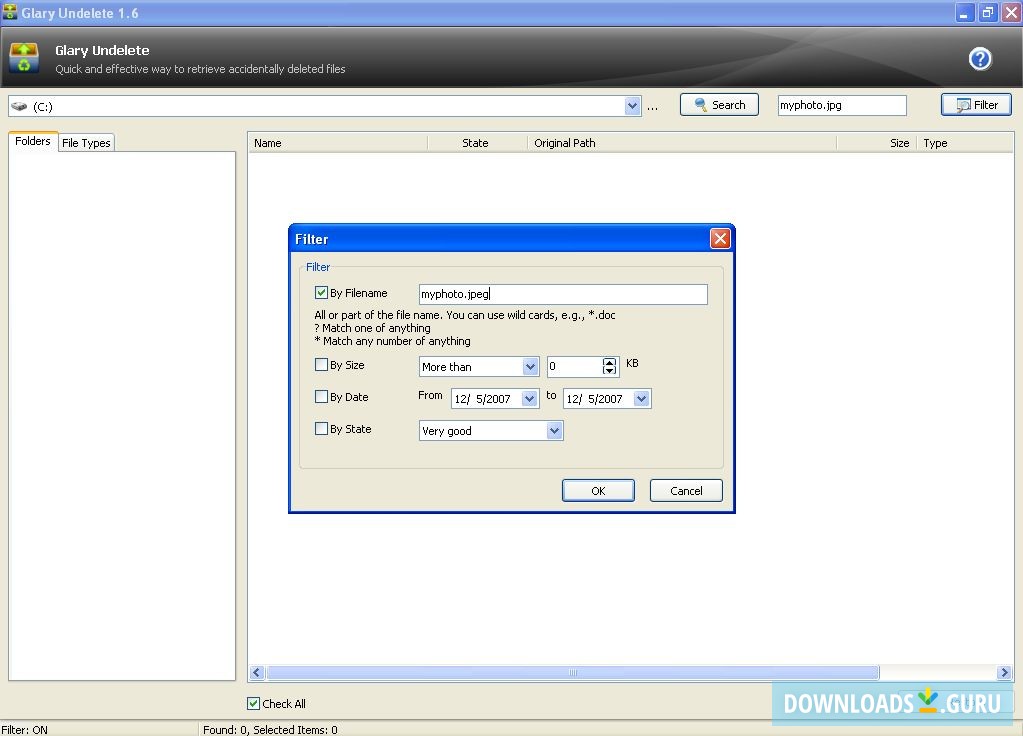Select the Folders tab
This screenshot has width=1023, height=736.
(32, 141)
